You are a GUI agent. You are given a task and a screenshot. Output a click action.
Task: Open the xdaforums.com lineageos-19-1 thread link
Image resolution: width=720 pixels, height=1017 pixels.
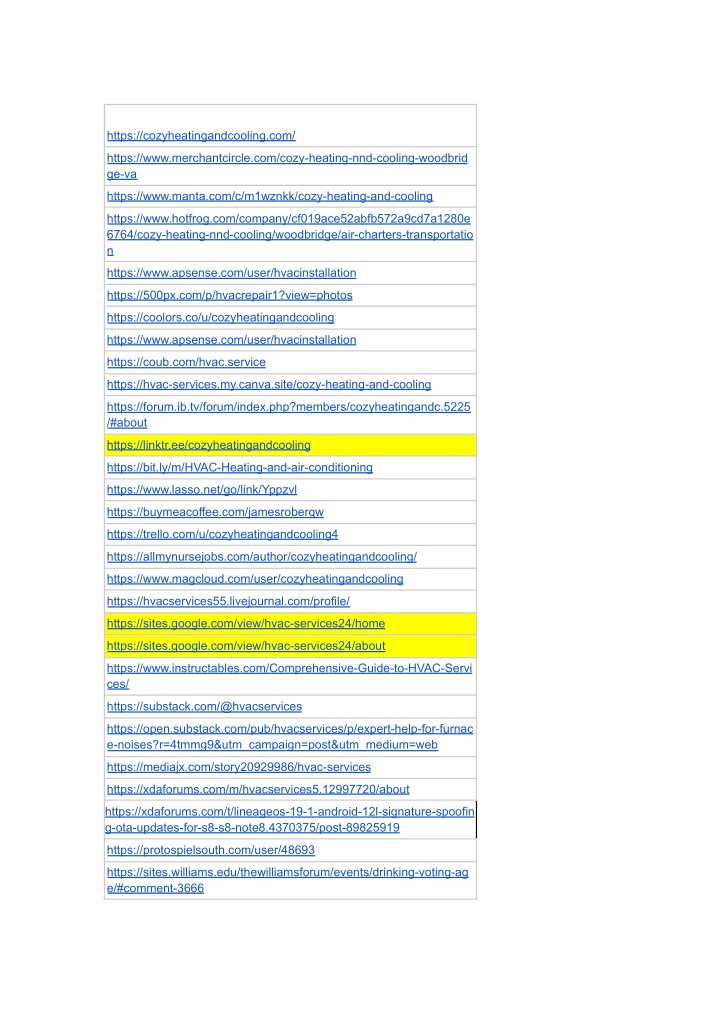click(x=289, y=820)
